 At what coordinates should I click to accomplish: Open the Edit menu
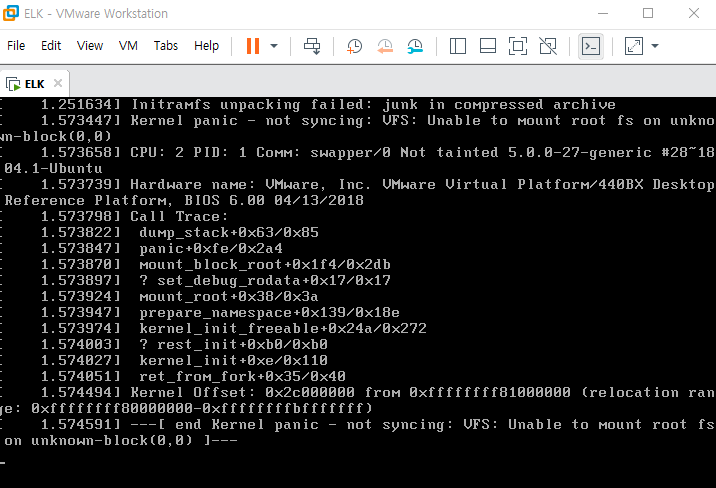(x=51, y=46)
